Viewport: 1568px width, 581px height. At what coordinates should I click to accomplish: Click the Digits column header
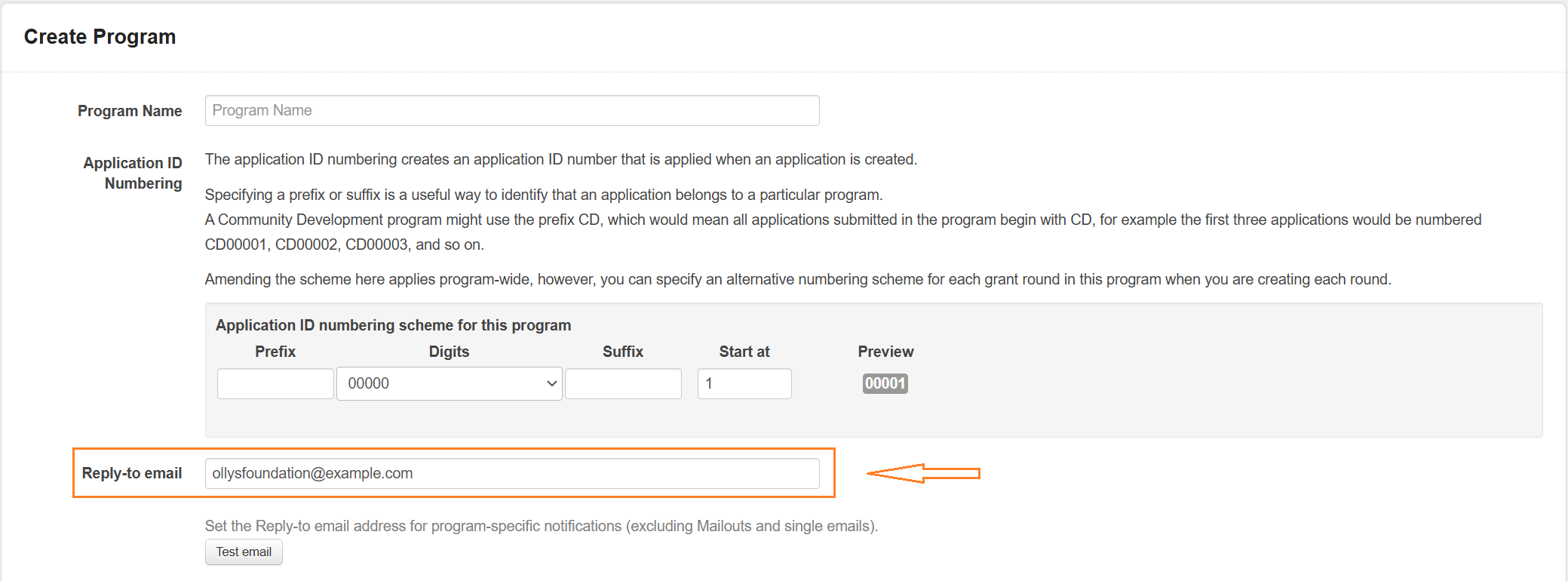coord(449,352)
